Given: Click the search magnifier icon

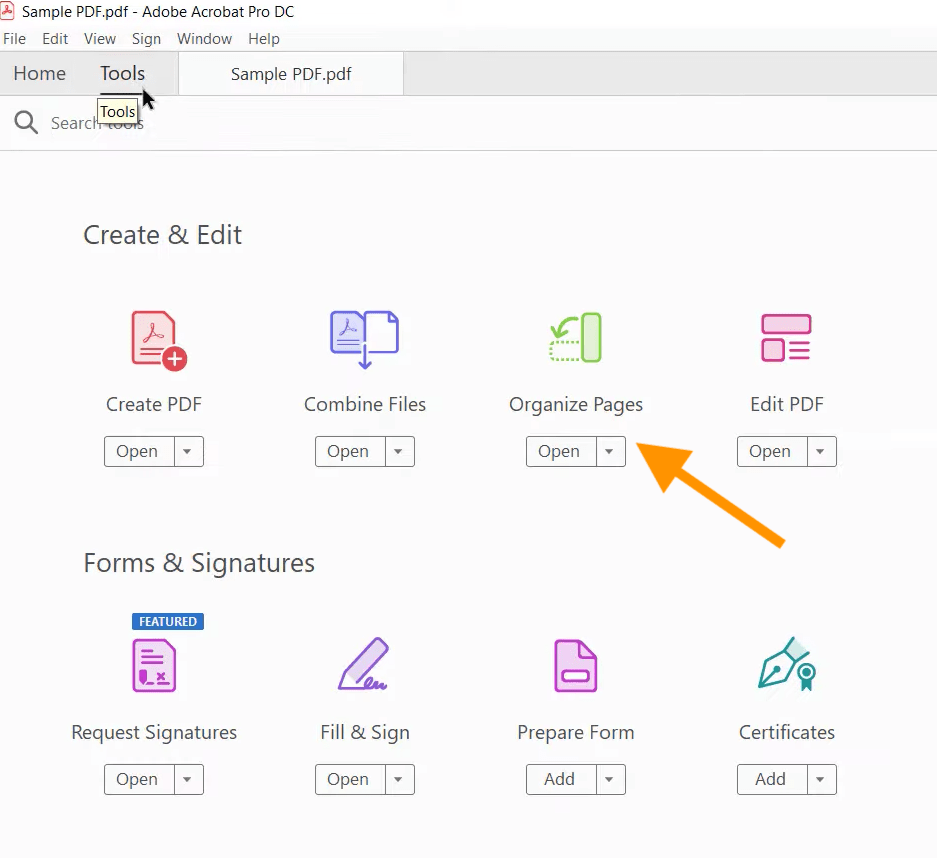Looking at the screenshot, I should 26,123.
